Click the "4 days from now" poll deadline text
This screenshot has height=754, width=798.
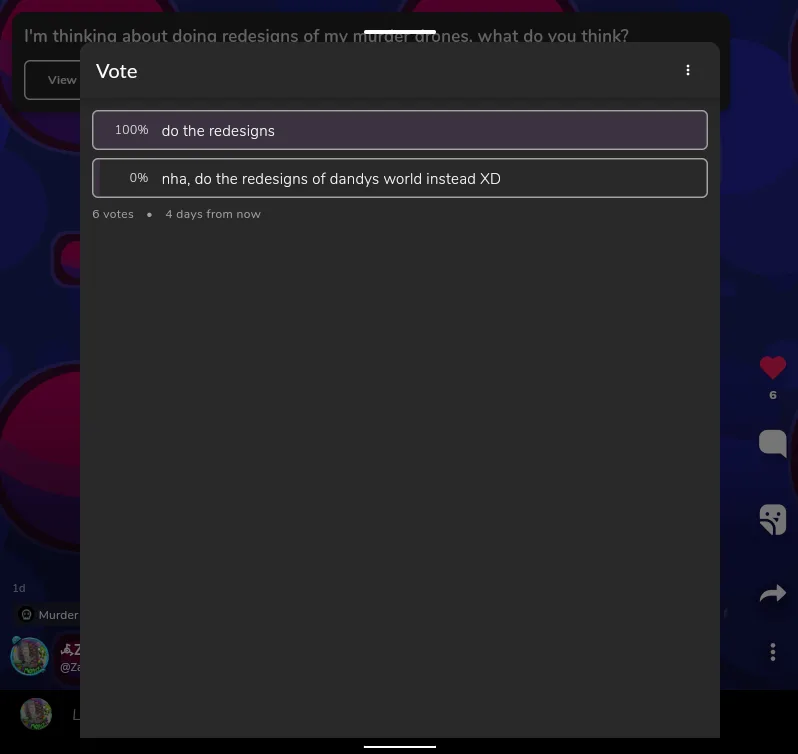tap(213, 214)
